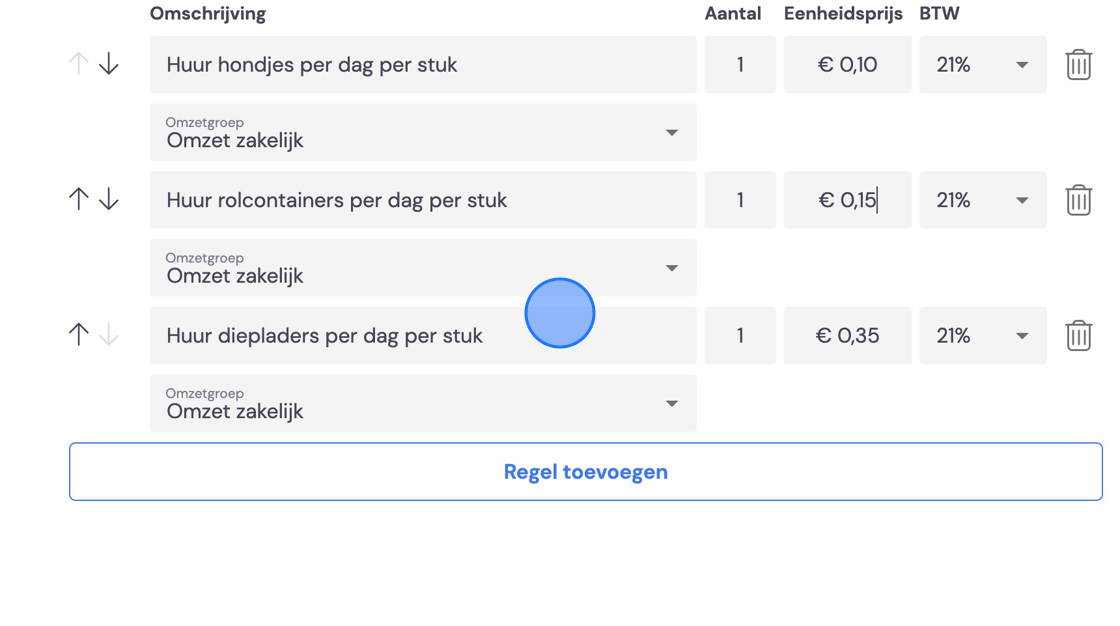The height and width of the screenshot is (626, 1120).
Task: Expand Omzetgroep dropdown under Huur rolcontainers
Action: click(423, 268)
